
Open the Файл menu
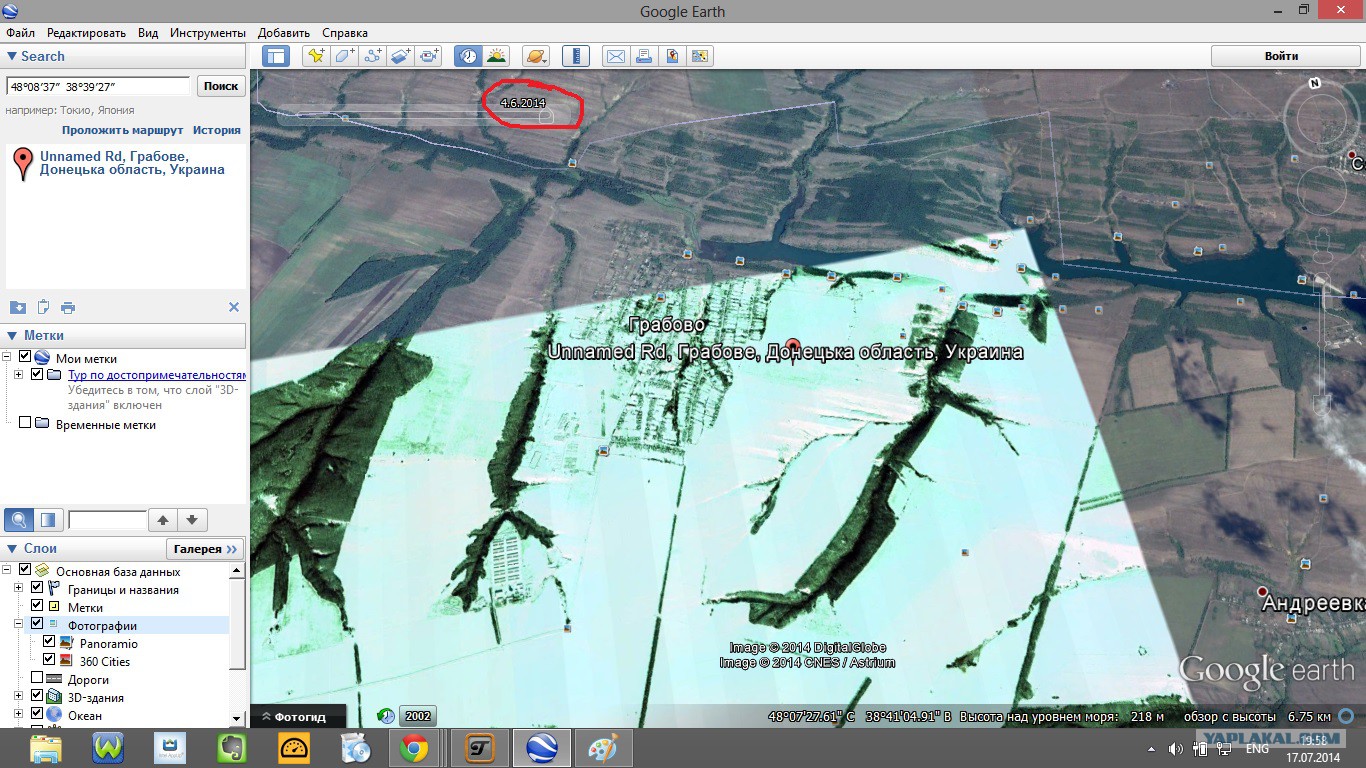point(20,33)
